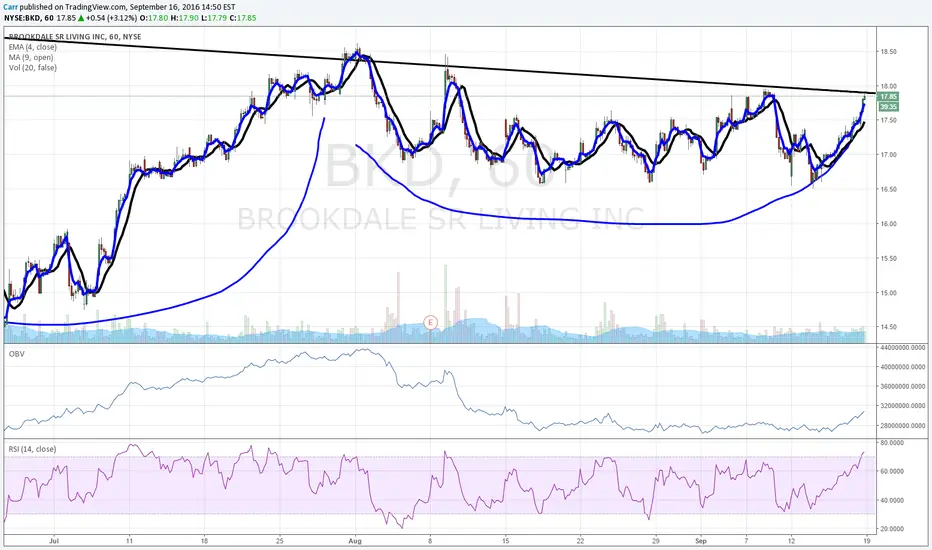
Task: Click 15.50 on the price axis
Action: tap(888, 258)
